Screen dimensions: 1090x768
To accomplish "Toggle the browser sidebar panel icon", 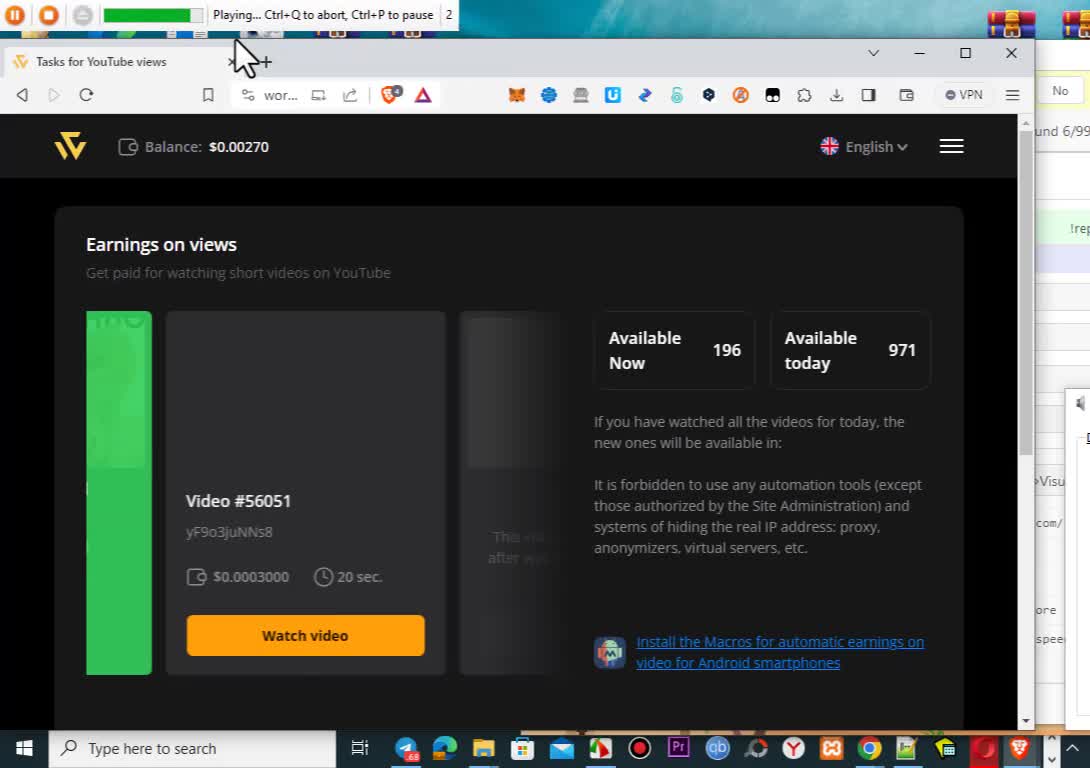I will (x=868, y=95).
